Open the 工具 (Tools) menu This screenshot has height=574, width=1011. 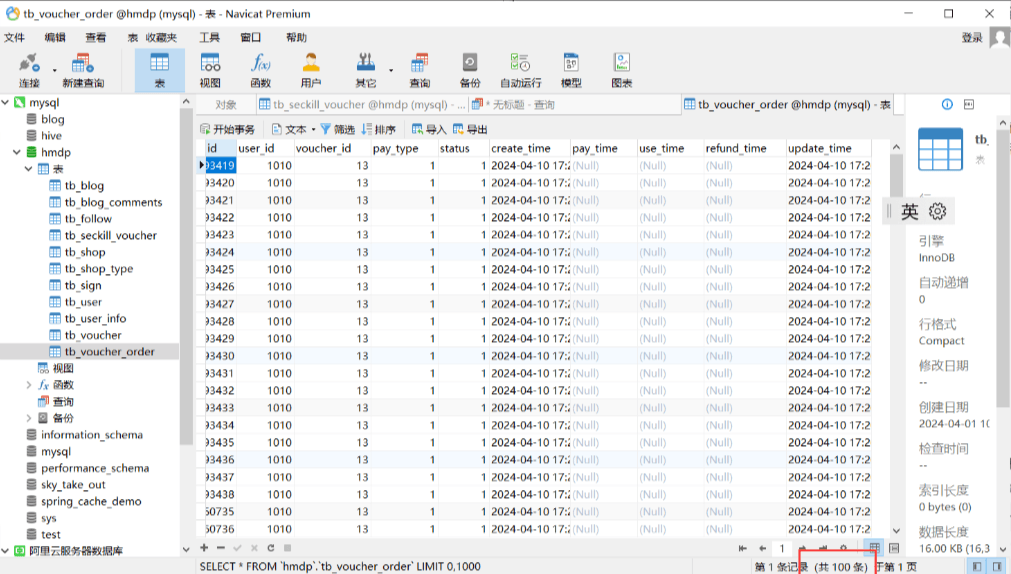(x=209, y=37)
